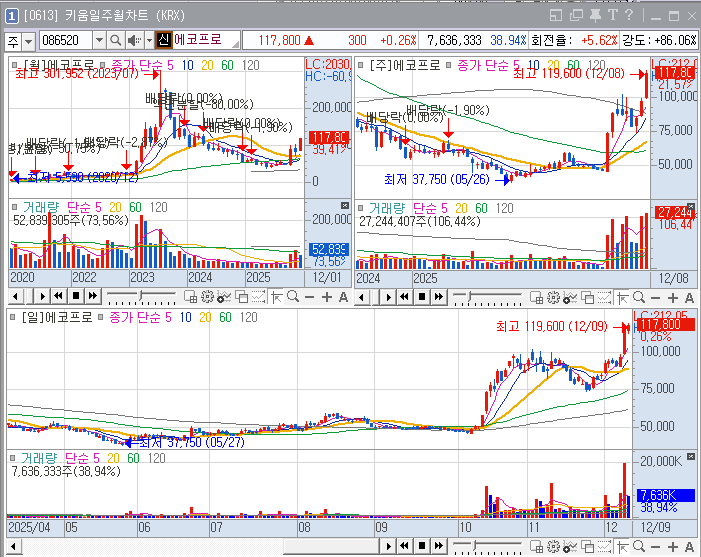
Task: Daily chart: click minus zoom-out icon
Action: click(x=655, y=546)
